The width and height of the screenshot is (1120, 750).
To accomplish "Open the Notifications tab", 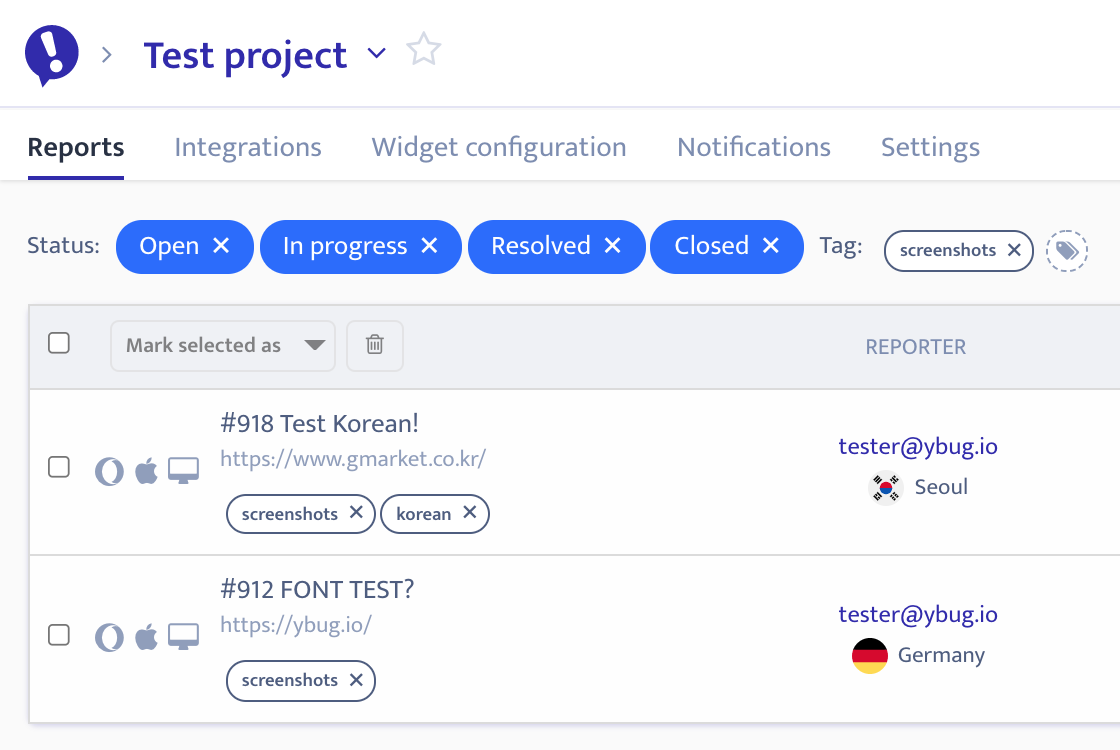I will (754, 147).
